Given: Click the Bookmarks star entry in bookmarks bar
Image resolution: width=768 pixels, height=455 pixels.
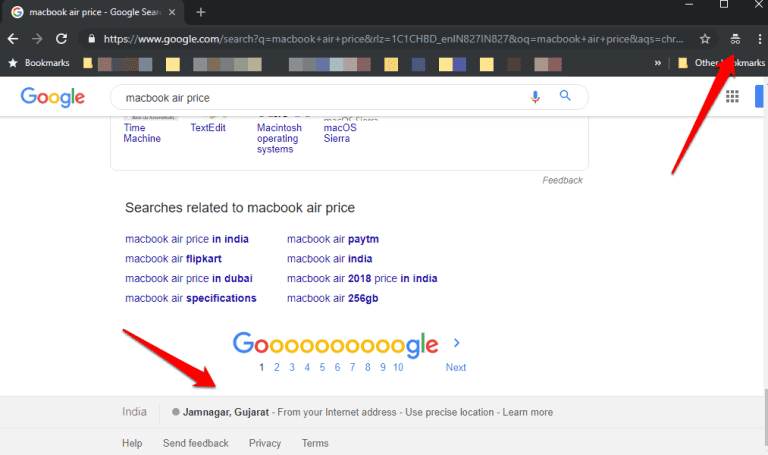Looking at the screenshot, I should [x=39, y=63].
